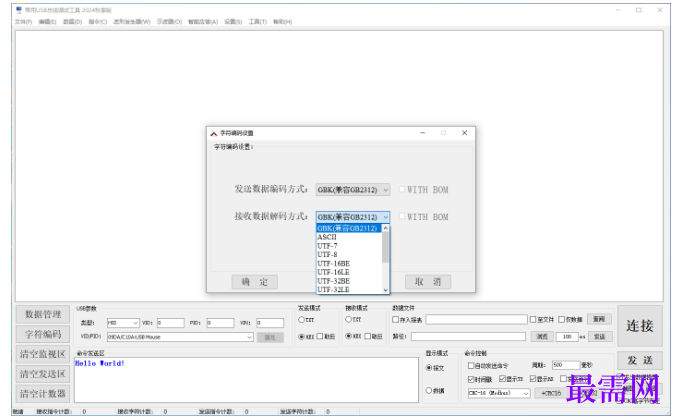Open the 波形发生器(W) menu
The height and width of the screenshot is (420, 678).
(132, 22)
